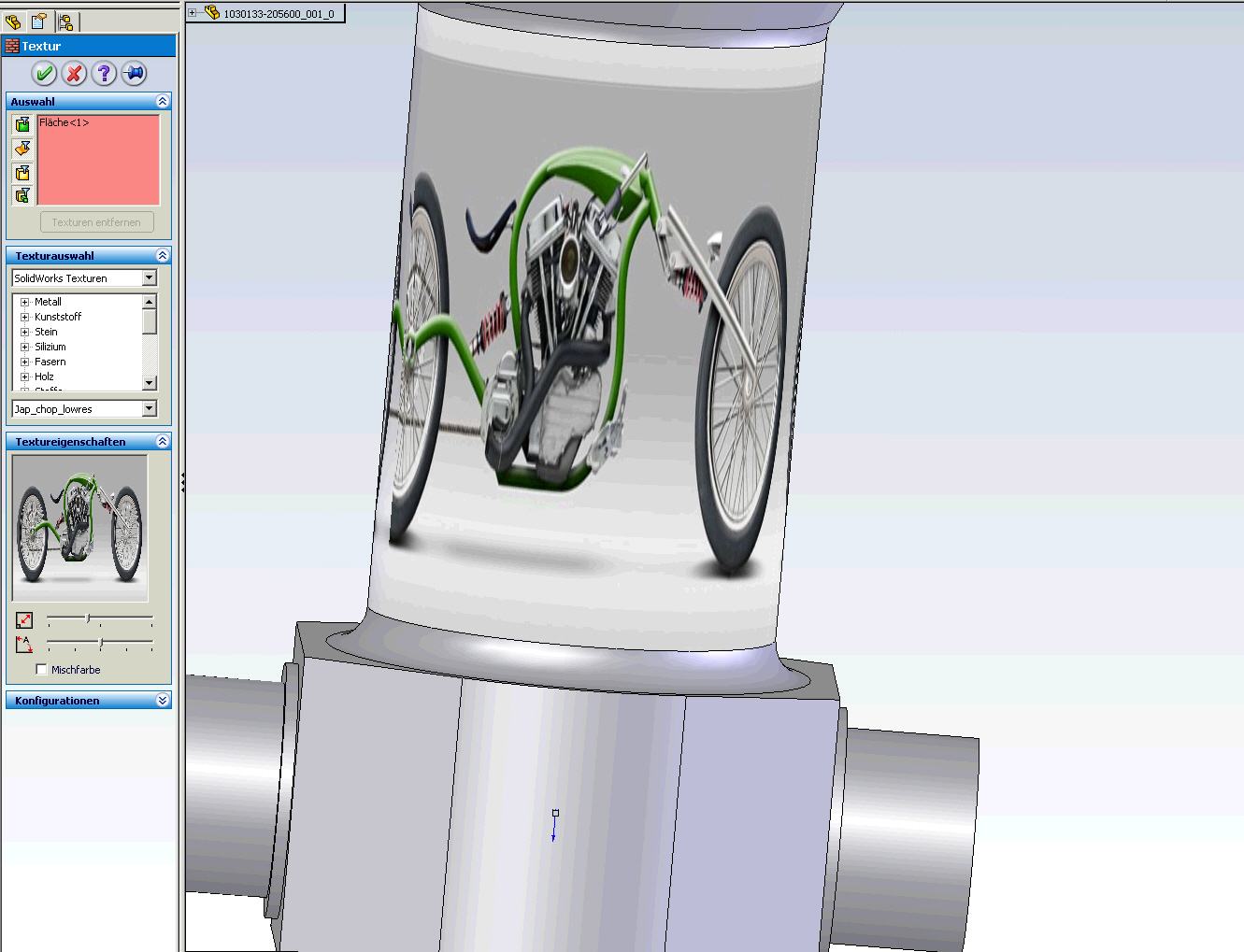Expand the Fasern texture folder
Viewport: 1244px width, 952px height.
(x=25, y=362)
